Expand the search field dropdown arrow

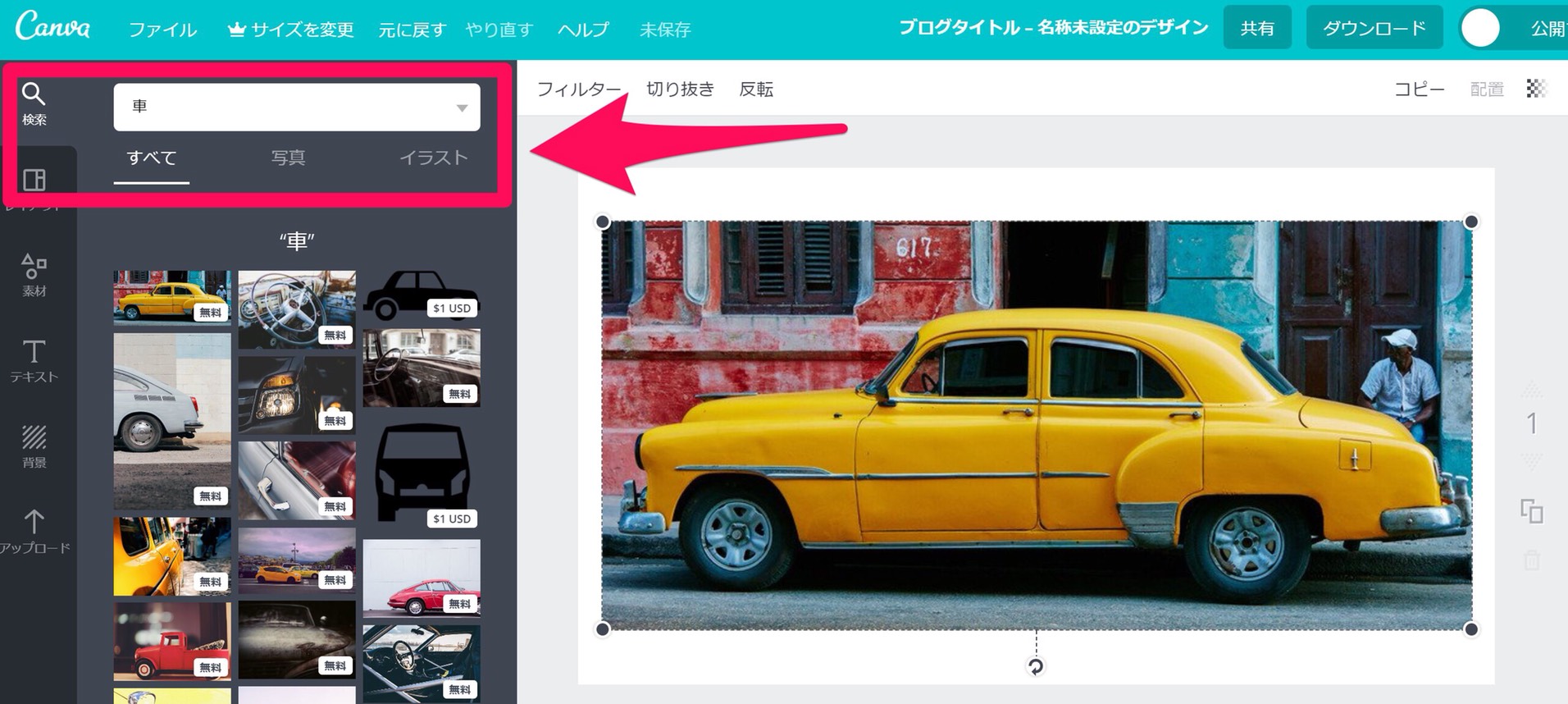(x=463, y=107)
